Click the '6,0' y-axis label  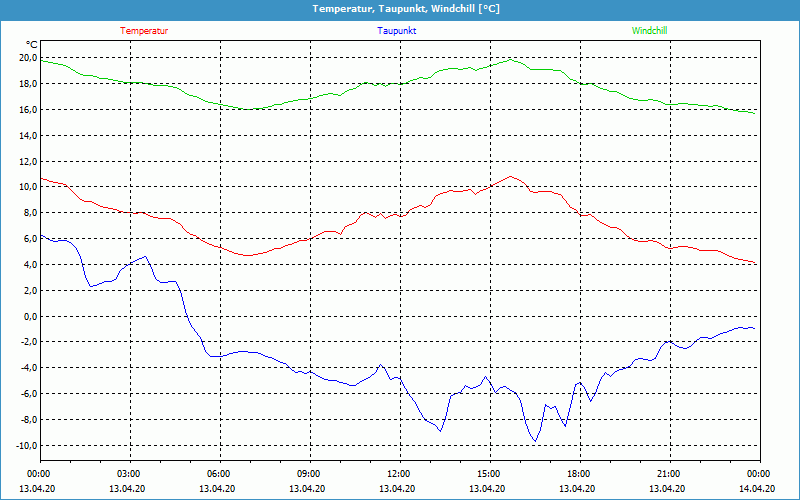pyautogui.click(x=30, y=239)
